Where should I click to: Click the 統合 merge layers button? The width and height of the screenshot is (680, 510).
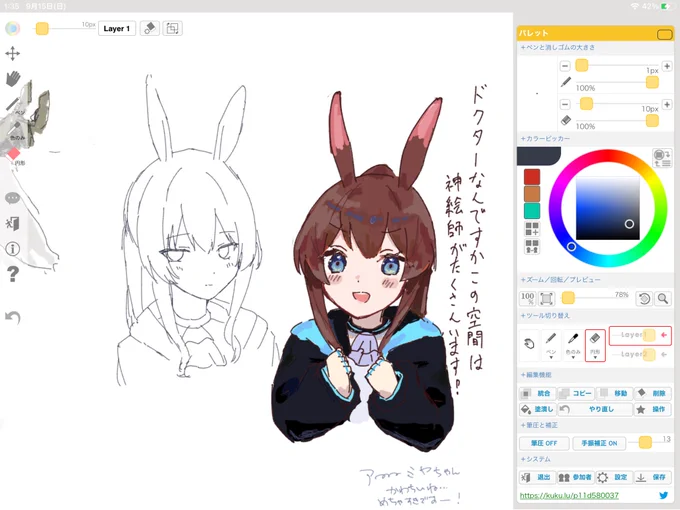tap(538, 393)
